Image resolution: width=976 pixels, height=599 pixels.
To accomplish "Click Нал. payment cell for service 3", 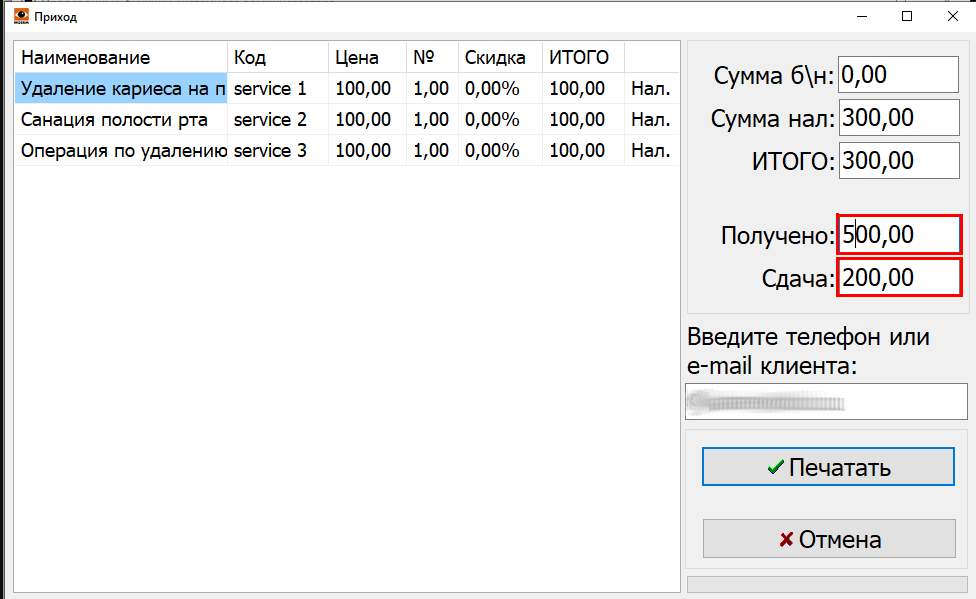I will 650,151.
